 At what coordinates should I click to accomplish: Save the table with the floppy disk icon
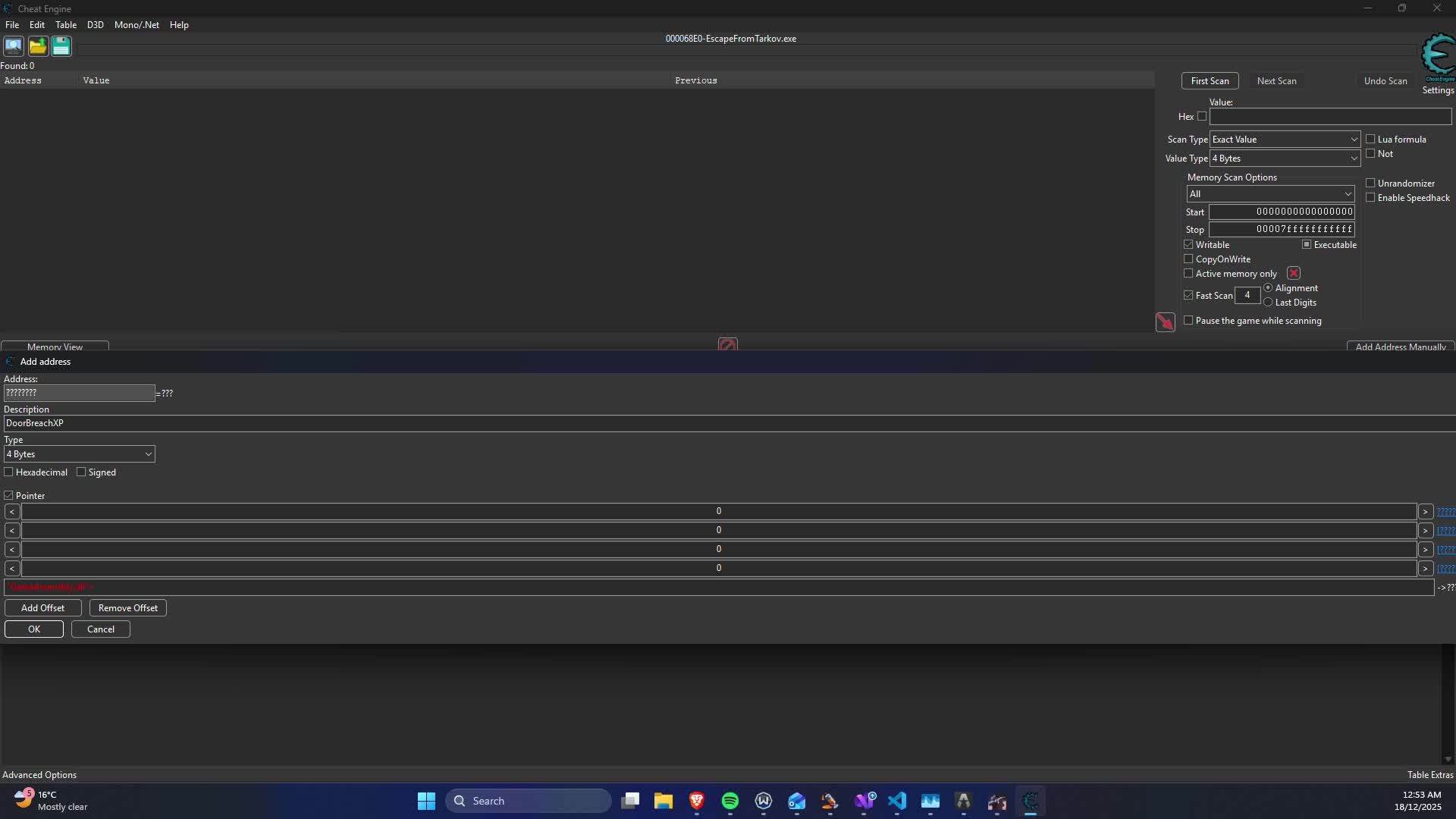[61, 46]
